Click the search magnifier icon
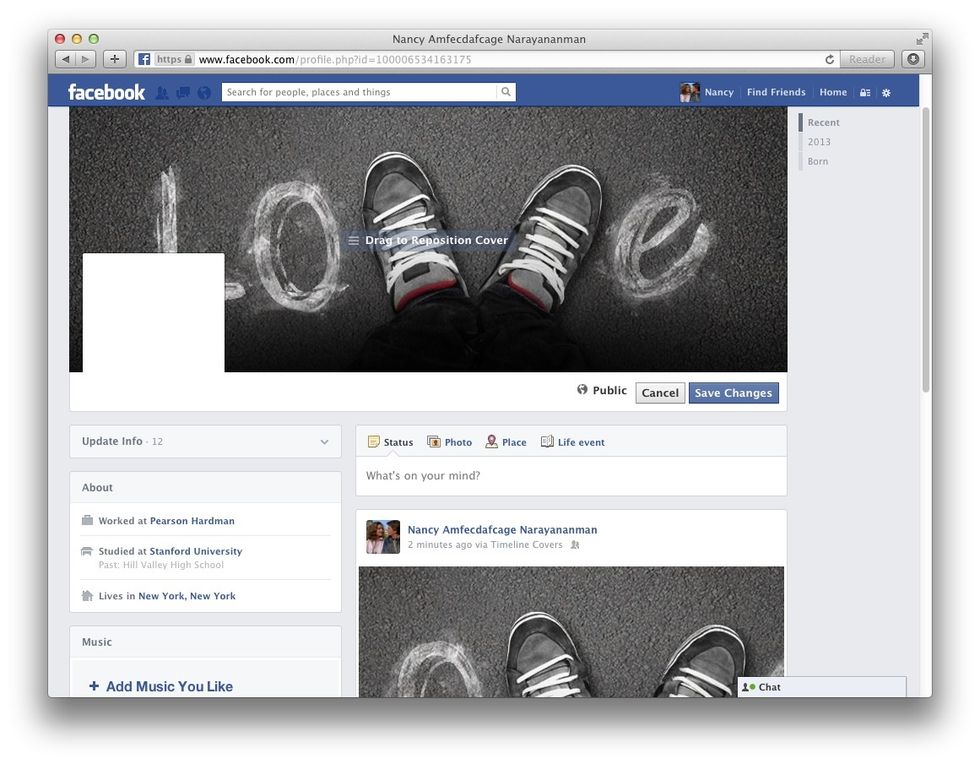This screenshot has height=764, width=980. coord(506,92)
